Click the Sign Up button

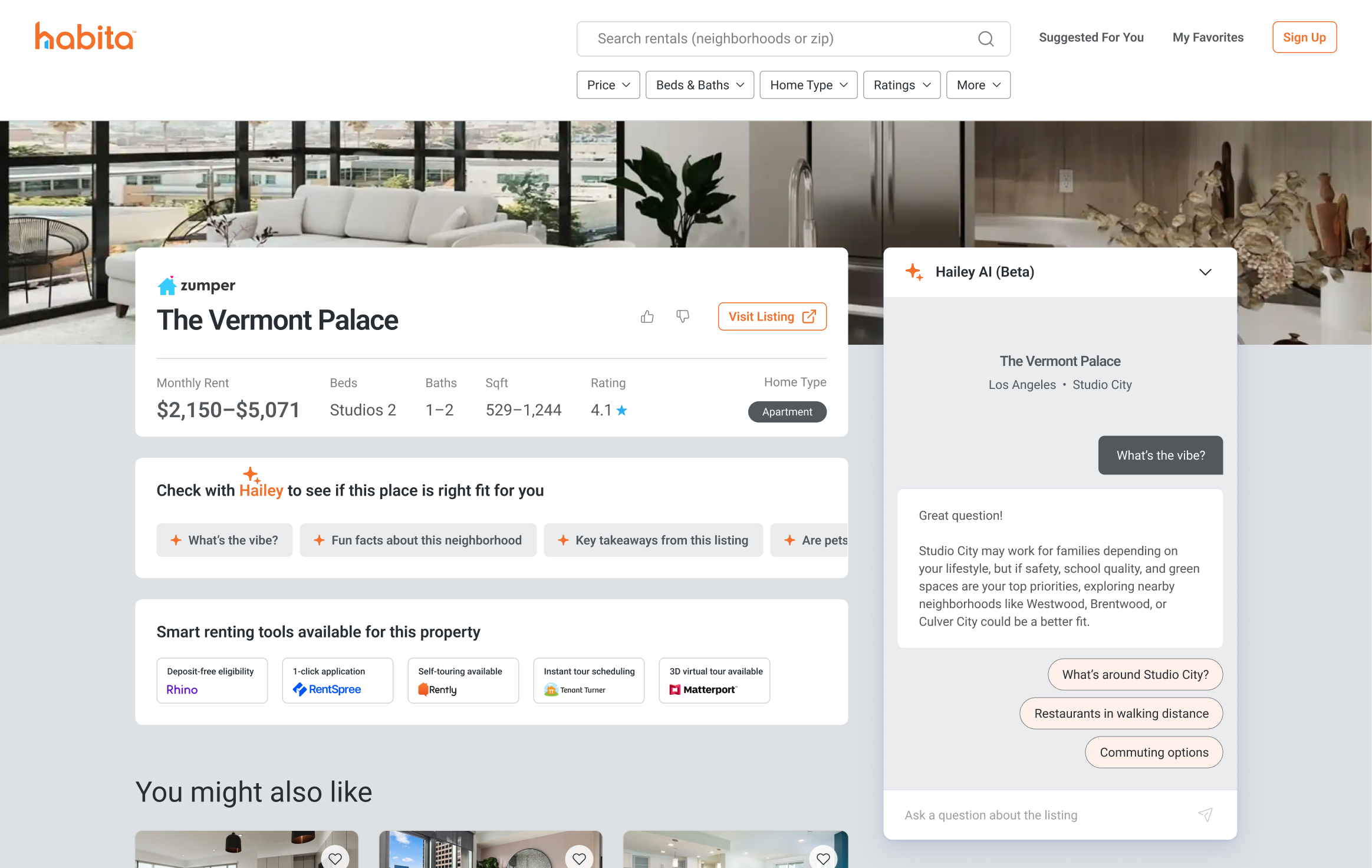coord(1305,37)
